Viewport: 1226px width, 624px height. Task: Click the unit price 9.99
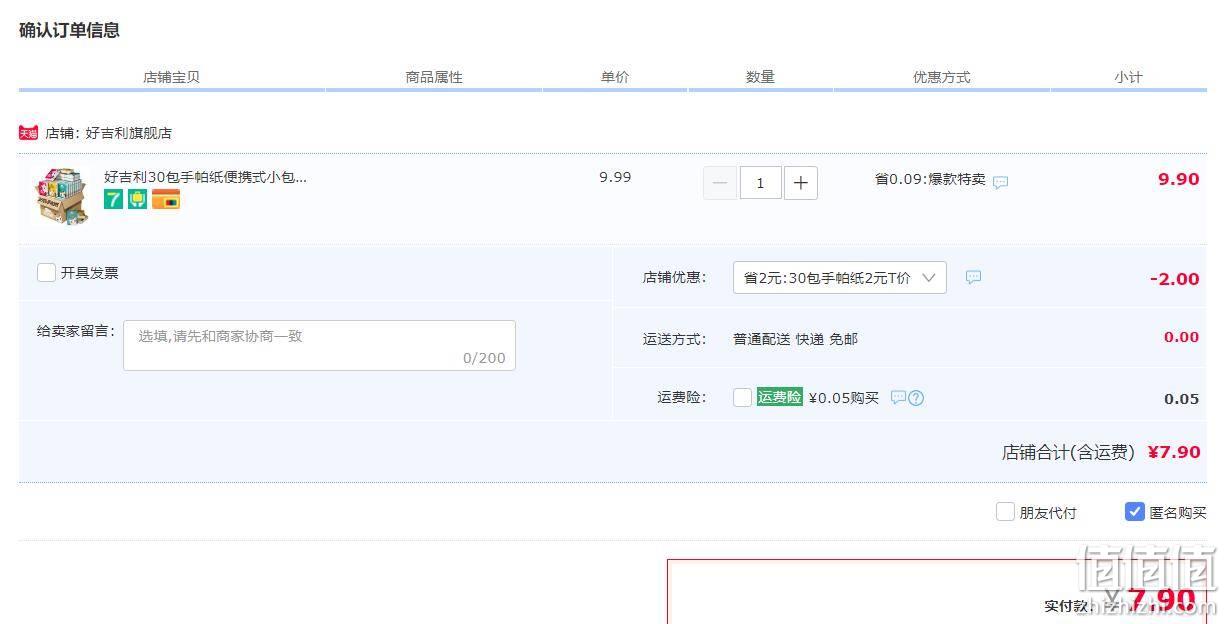coord(615,177)
